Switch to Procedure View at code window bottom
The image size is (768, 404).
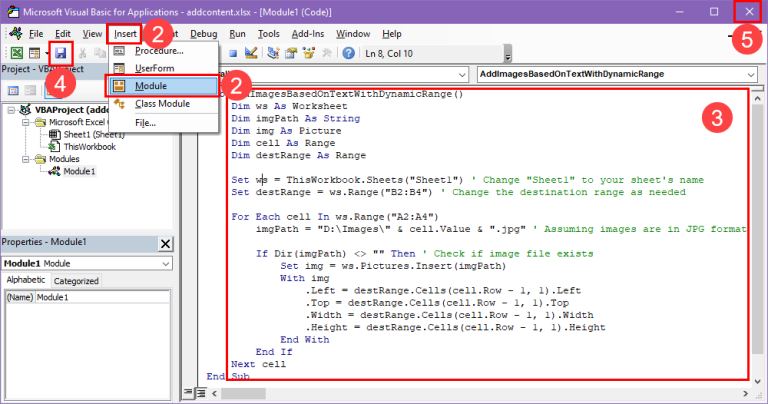point(188,393)
